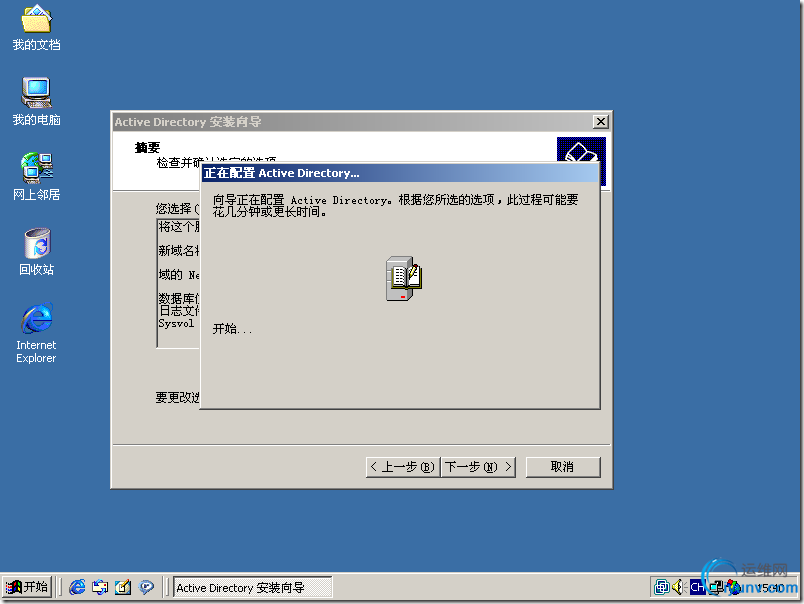Click the network connection tray icon

tap(716, 587)
